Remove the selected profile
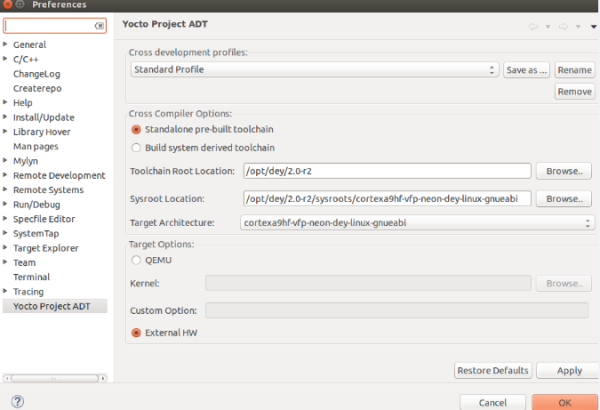This screenshot has height=410, width=600. (x=574, y=92)
